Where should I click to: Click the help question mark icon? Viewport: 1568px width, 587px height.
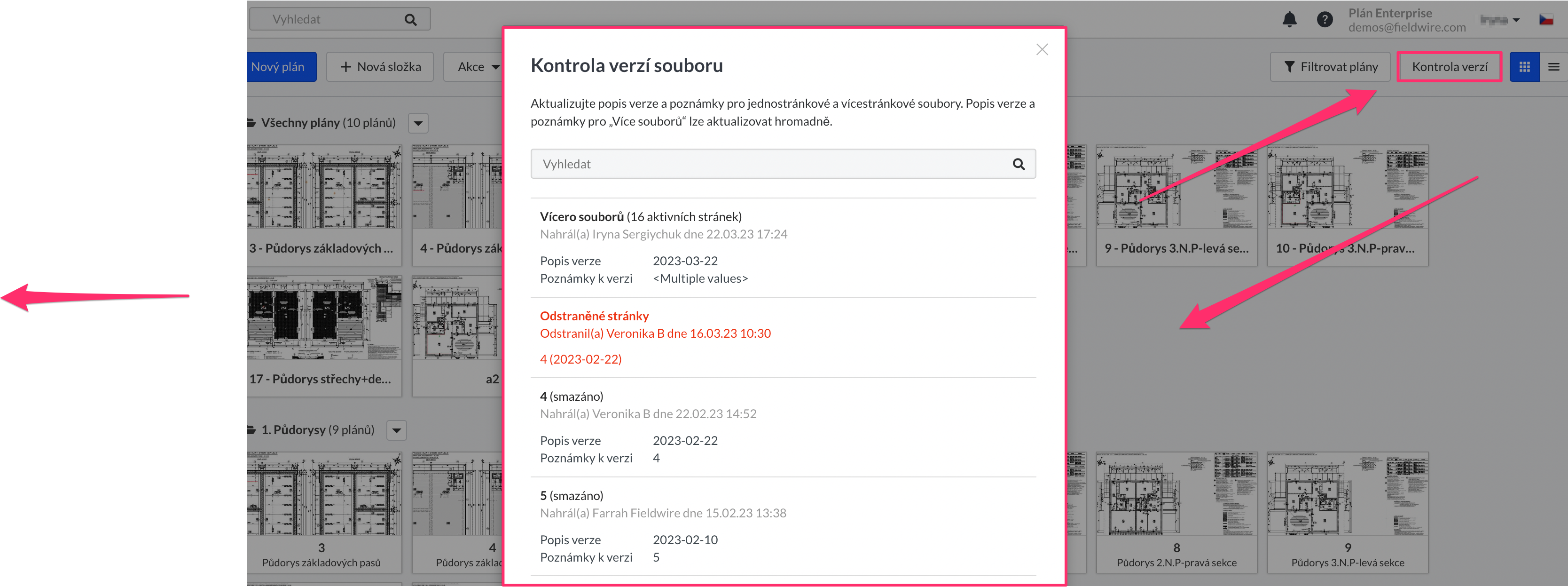coord(1325,19)
